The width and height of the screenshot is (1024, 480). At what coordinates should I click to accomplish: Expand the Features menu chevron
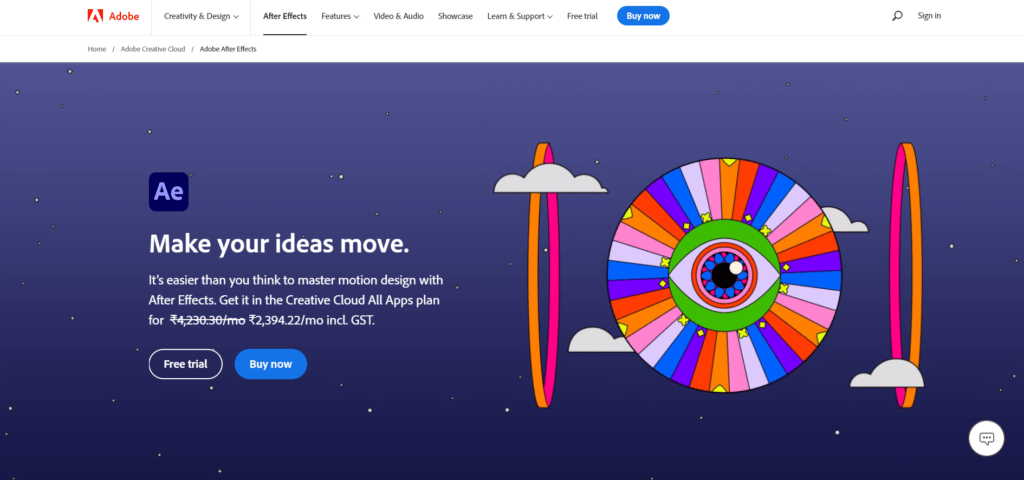pos(357,16)
